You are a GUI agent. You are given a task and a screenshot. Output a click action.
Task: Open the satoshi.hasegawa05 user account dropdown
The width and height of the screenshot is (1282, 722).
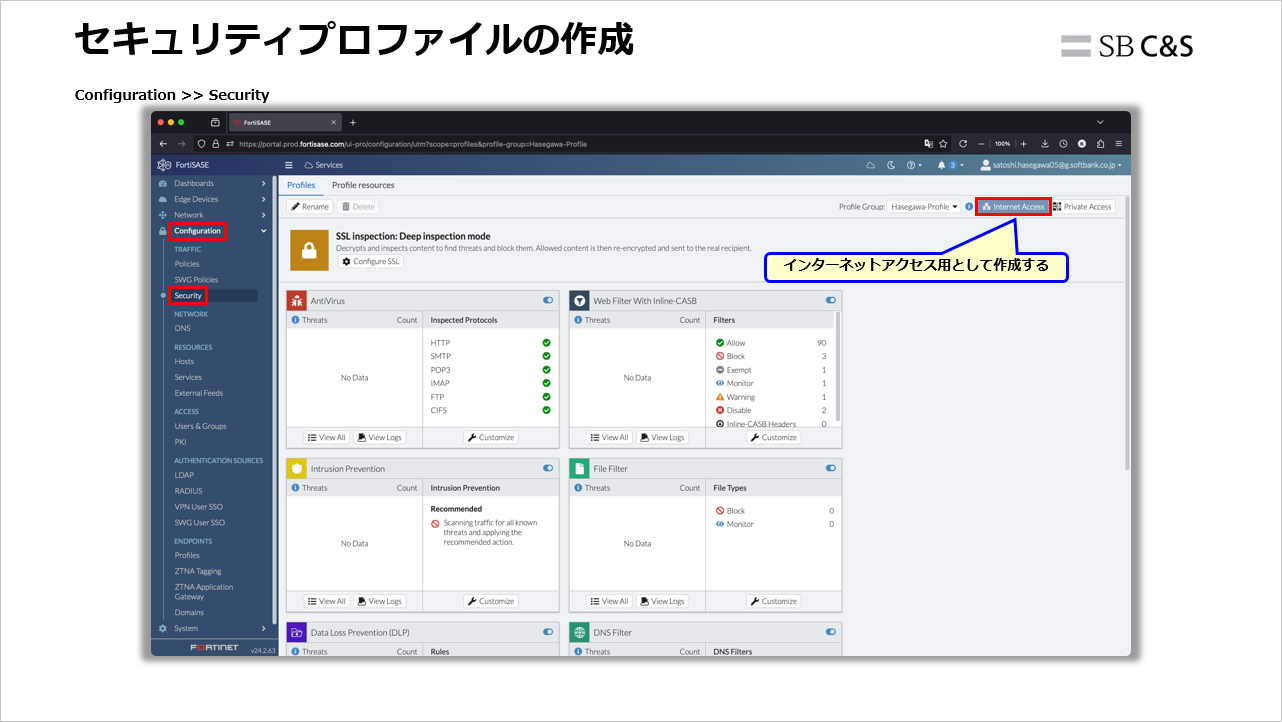pos(1051,165)
